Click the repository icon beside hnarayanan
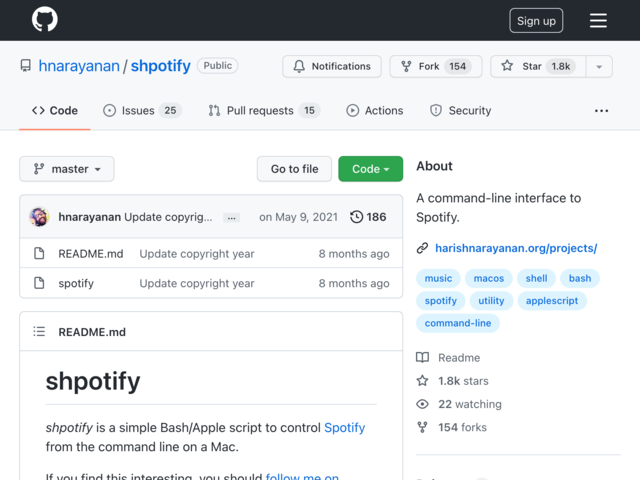 [25, 66]
